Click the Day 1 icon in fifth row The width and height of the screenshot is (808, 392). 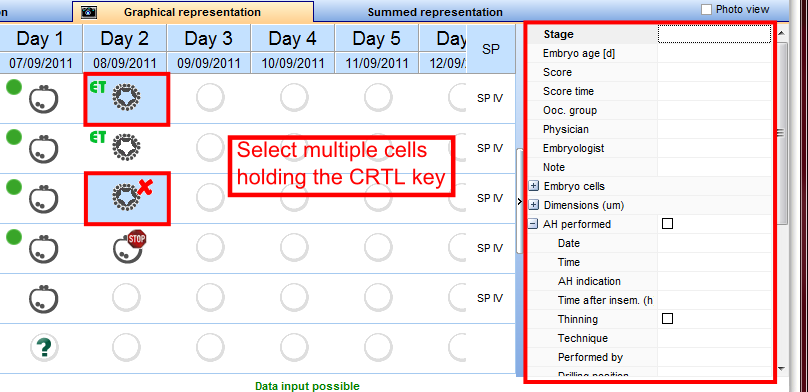tap(43, 298)
